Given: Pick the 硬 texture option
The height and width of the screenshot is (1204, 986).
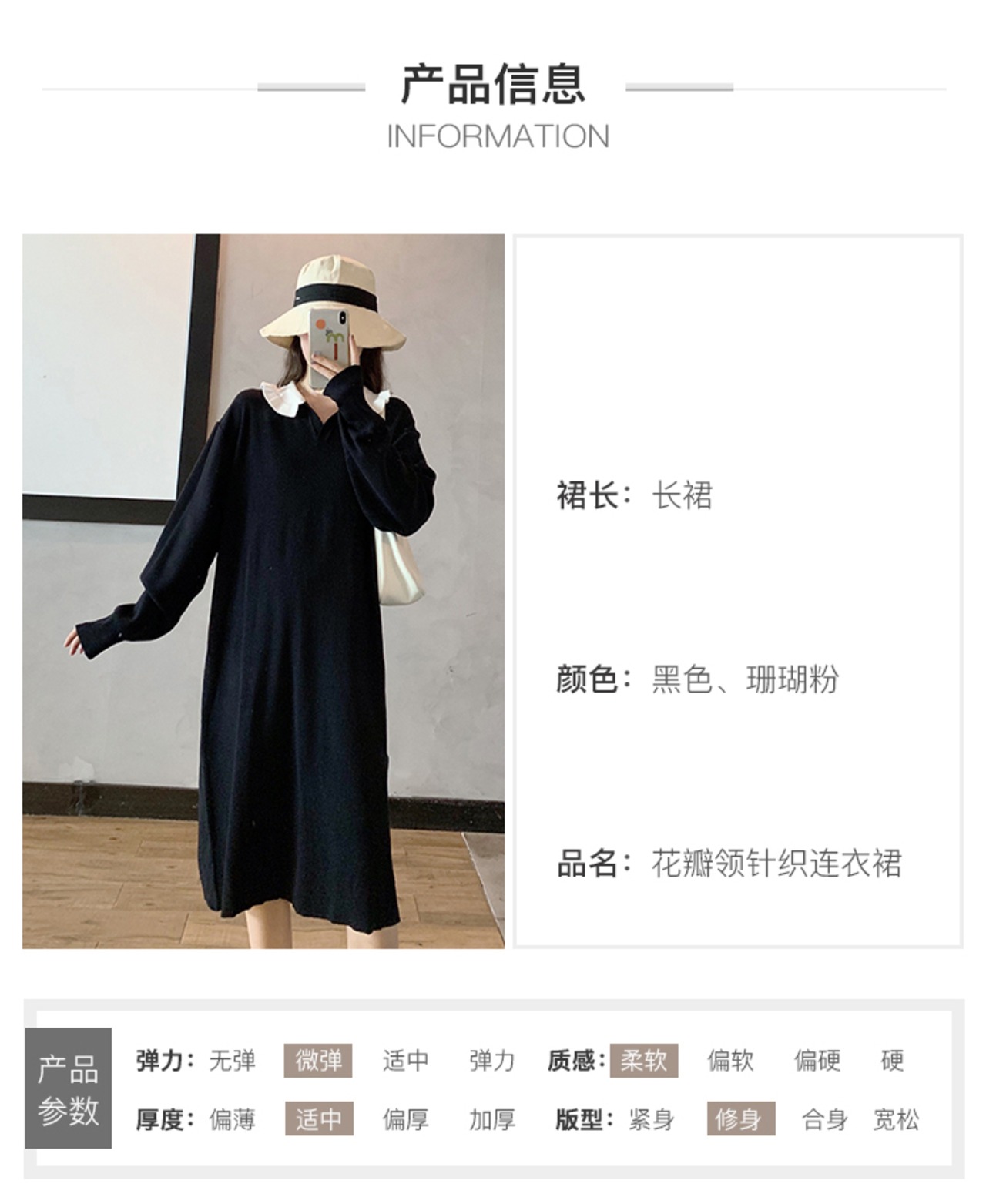Looking at the screenshot, I should pyautogui.click(x=892, y=1061).
